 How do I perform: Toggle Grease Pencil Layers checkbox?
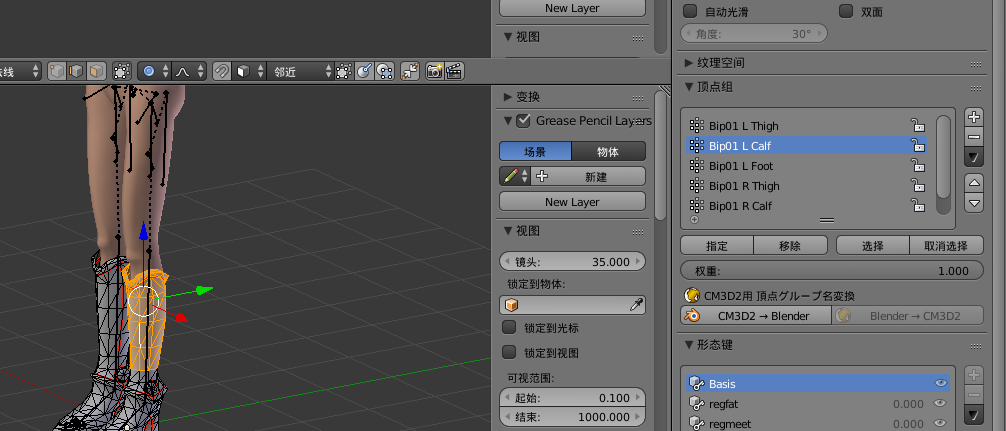coord(524,120)
